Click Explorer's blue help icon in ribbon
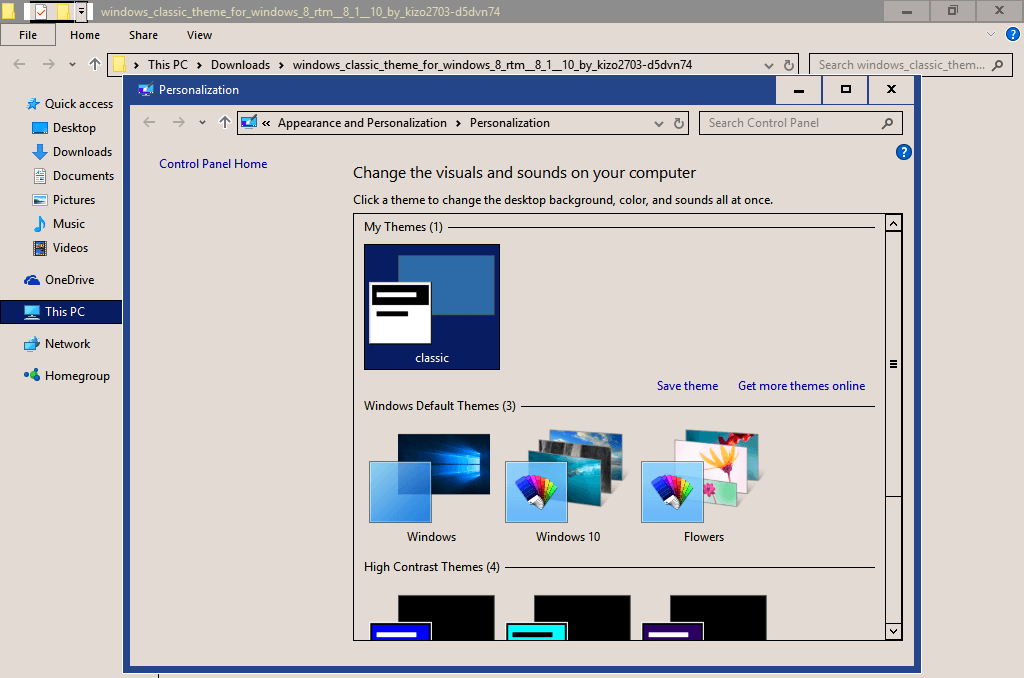 click(x=1013, y=35)
